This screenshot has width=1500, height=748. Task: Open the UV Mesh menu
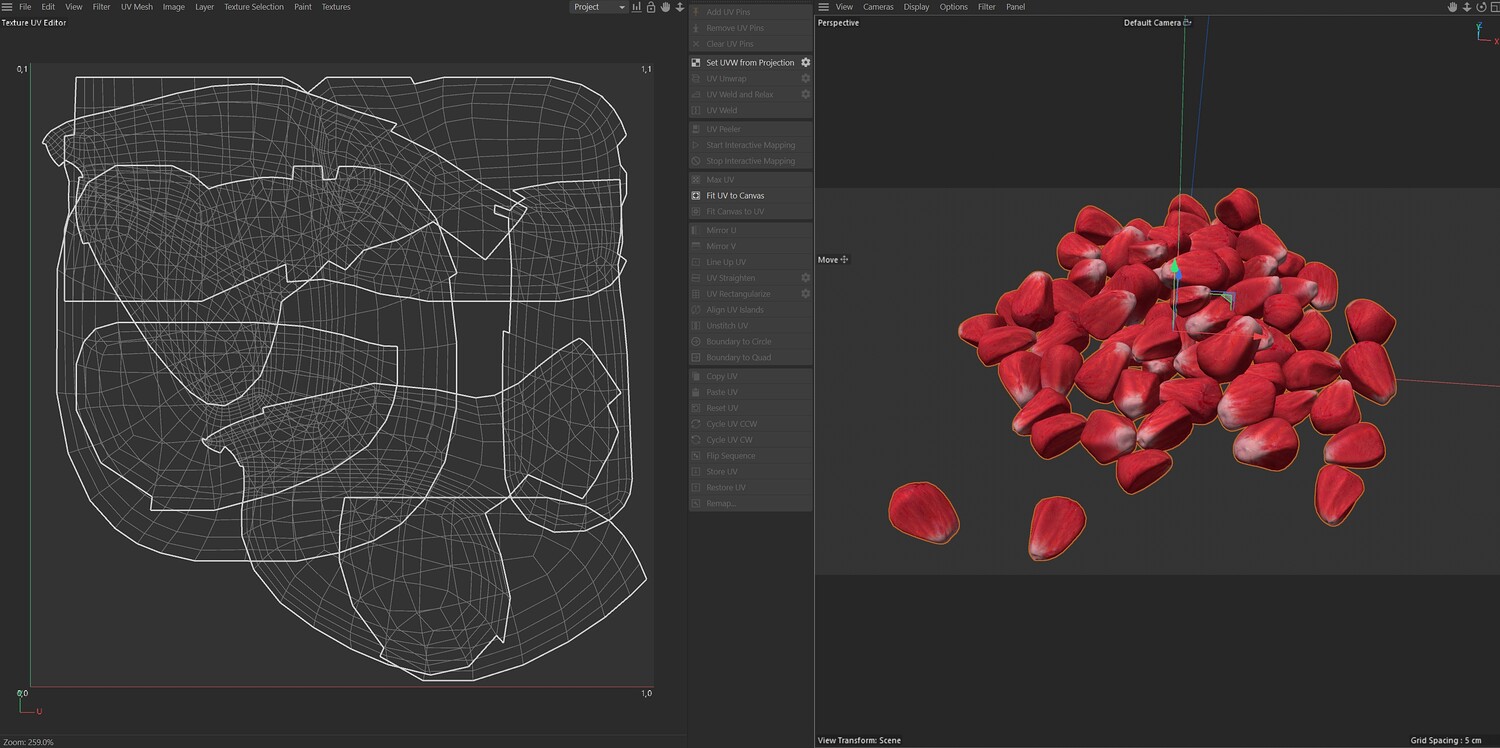tap(137, 7)
